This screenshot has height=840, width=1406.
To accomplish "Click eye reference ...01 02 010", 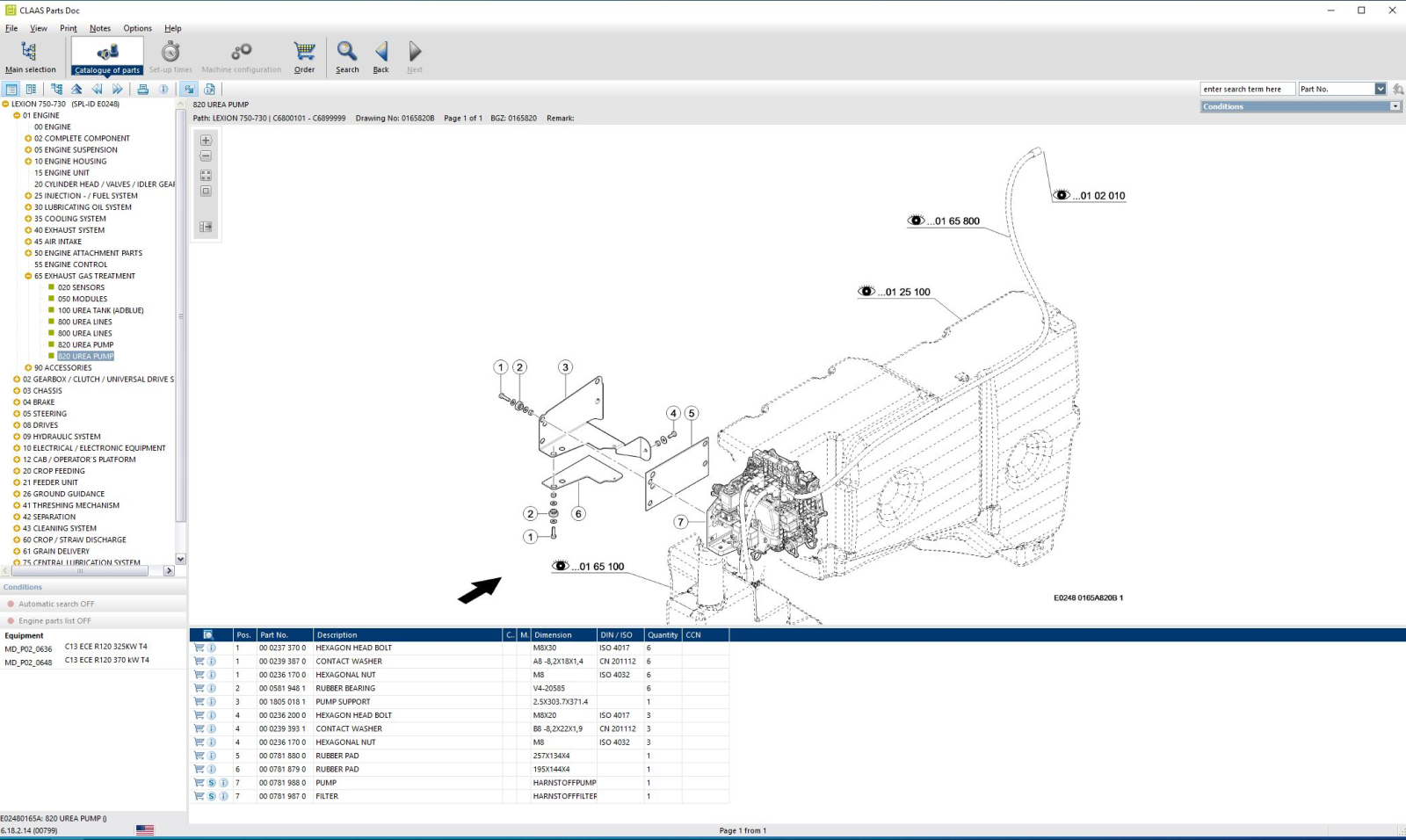I will point(1090,196).
